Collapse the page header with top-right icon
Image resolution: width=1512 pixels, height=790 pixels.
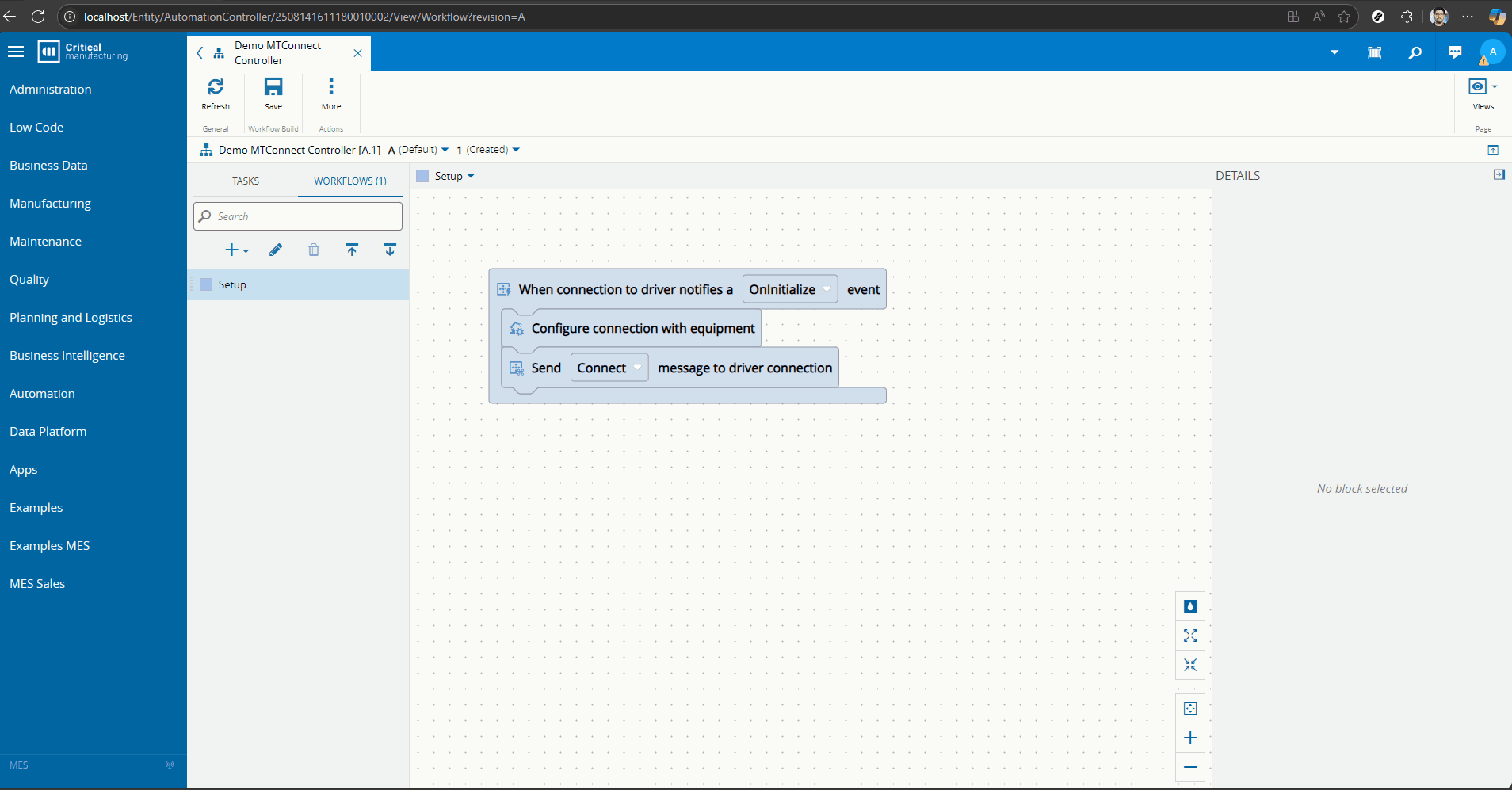point(1493,150)
